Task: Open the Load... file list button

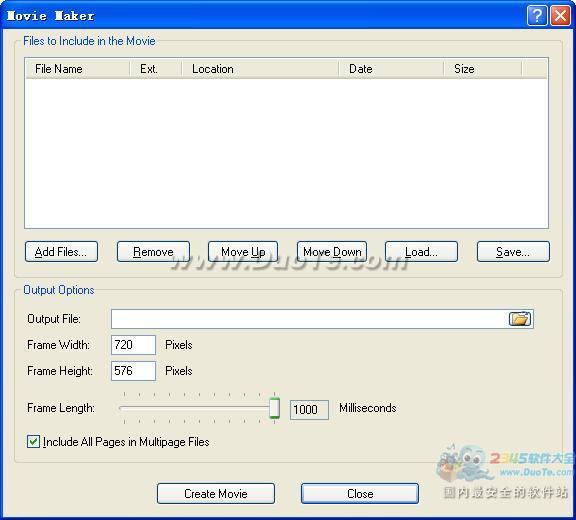Action: coord(421,252)
